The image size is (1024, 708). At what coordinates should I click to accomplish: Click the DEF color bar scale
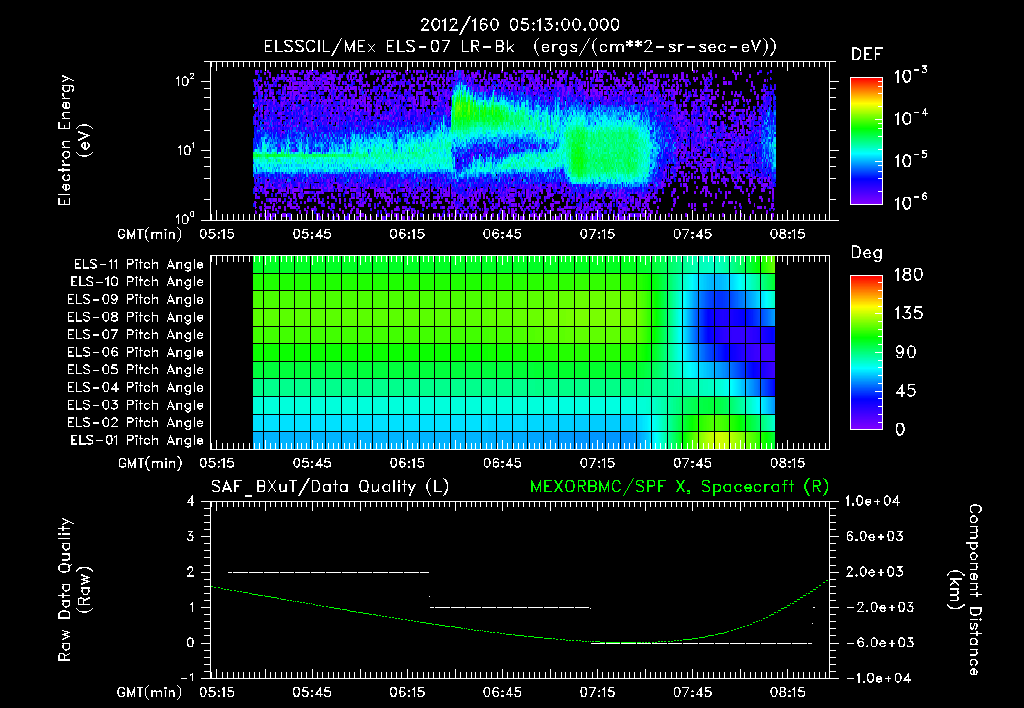[x=867, y=140]
